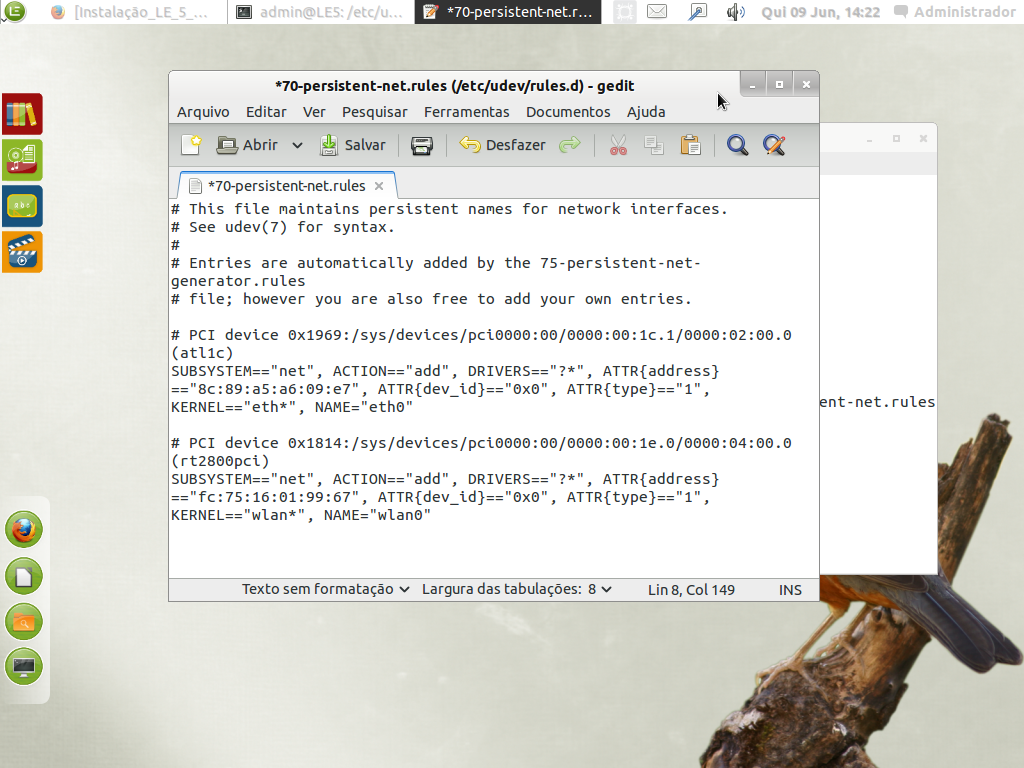Viewport: 1024px width, 768px height.
Task: Click Lin 8, Col 149 status text
Action: coord(691,590)
